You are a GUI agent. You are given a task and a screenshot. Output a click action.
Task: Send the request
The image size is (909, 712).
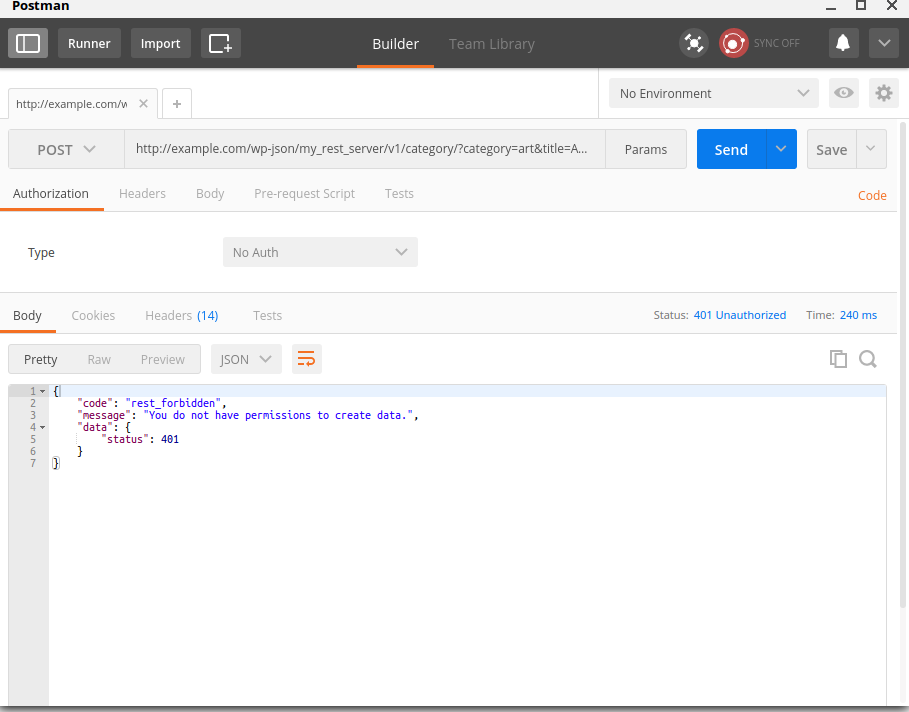[730, 148]
